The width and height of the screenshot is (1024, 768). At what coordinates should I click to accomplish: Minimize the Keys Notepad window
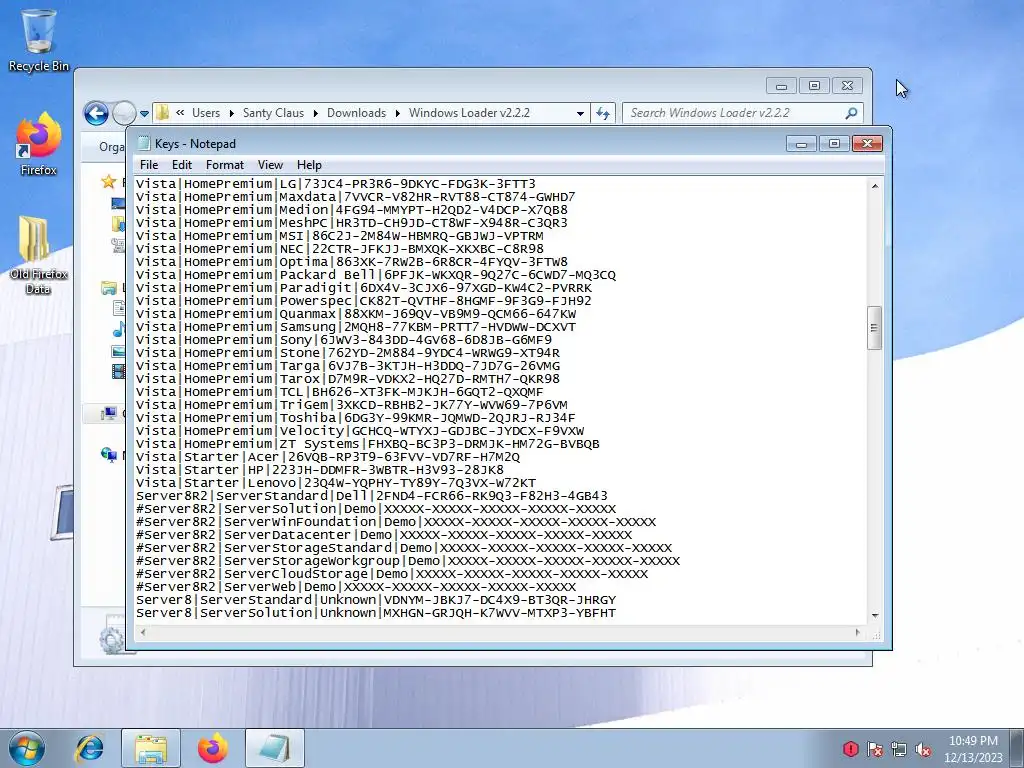[x=801, y=144]
